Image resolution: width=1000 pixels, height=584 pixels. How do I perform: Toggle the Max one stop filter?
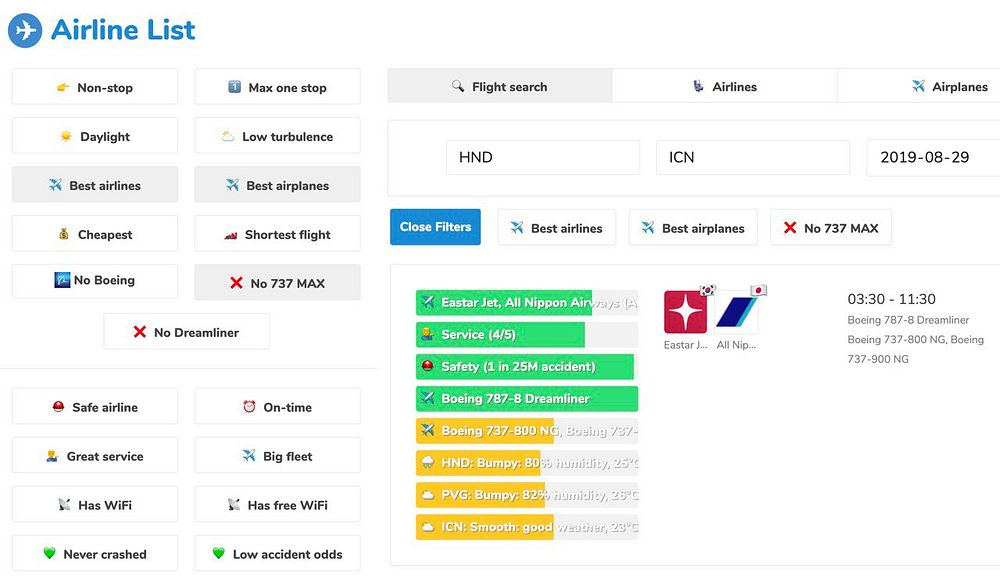277,87
